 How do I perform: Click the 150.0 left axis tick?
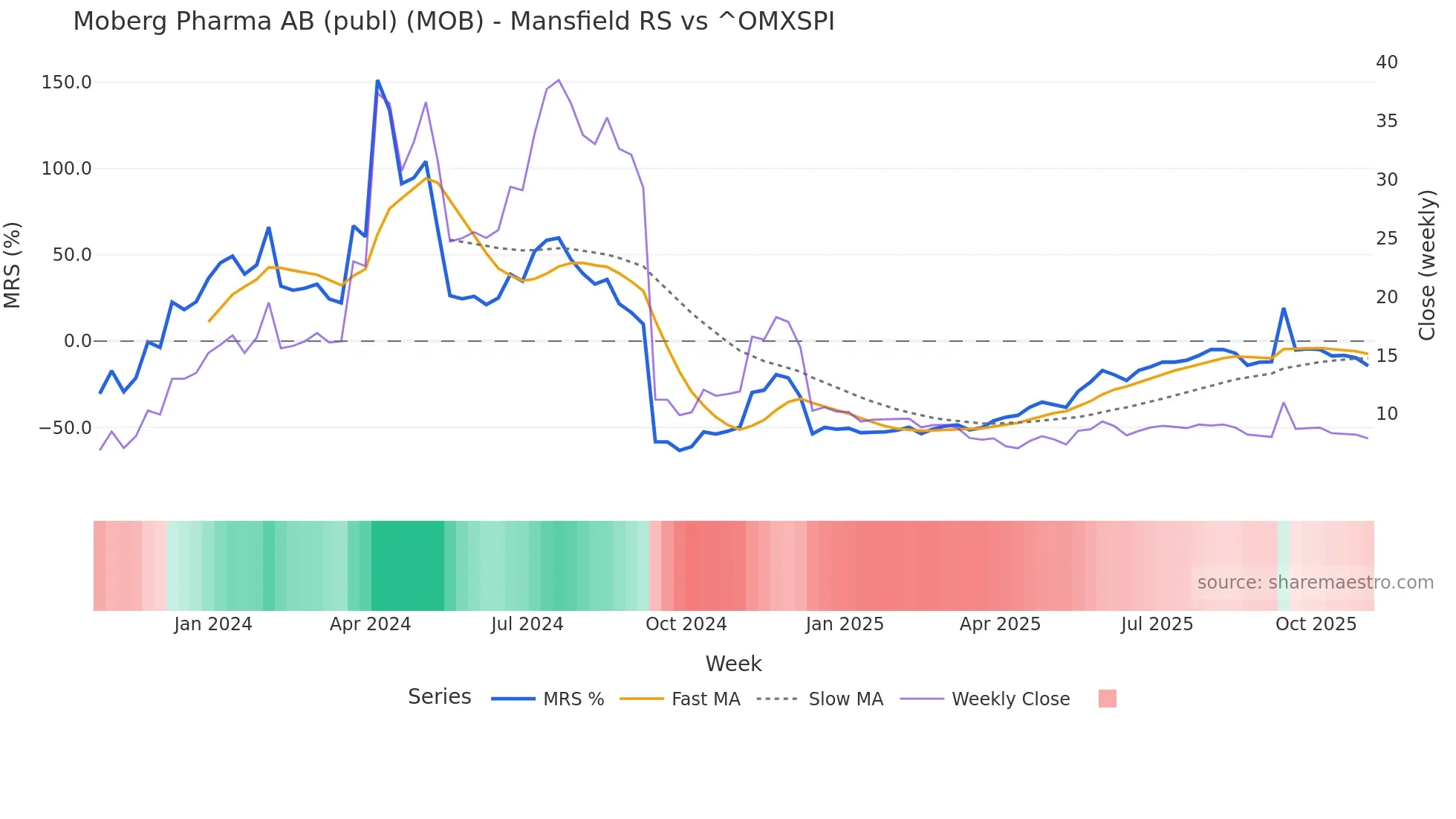pyautogui.click(x=67, y=82)
